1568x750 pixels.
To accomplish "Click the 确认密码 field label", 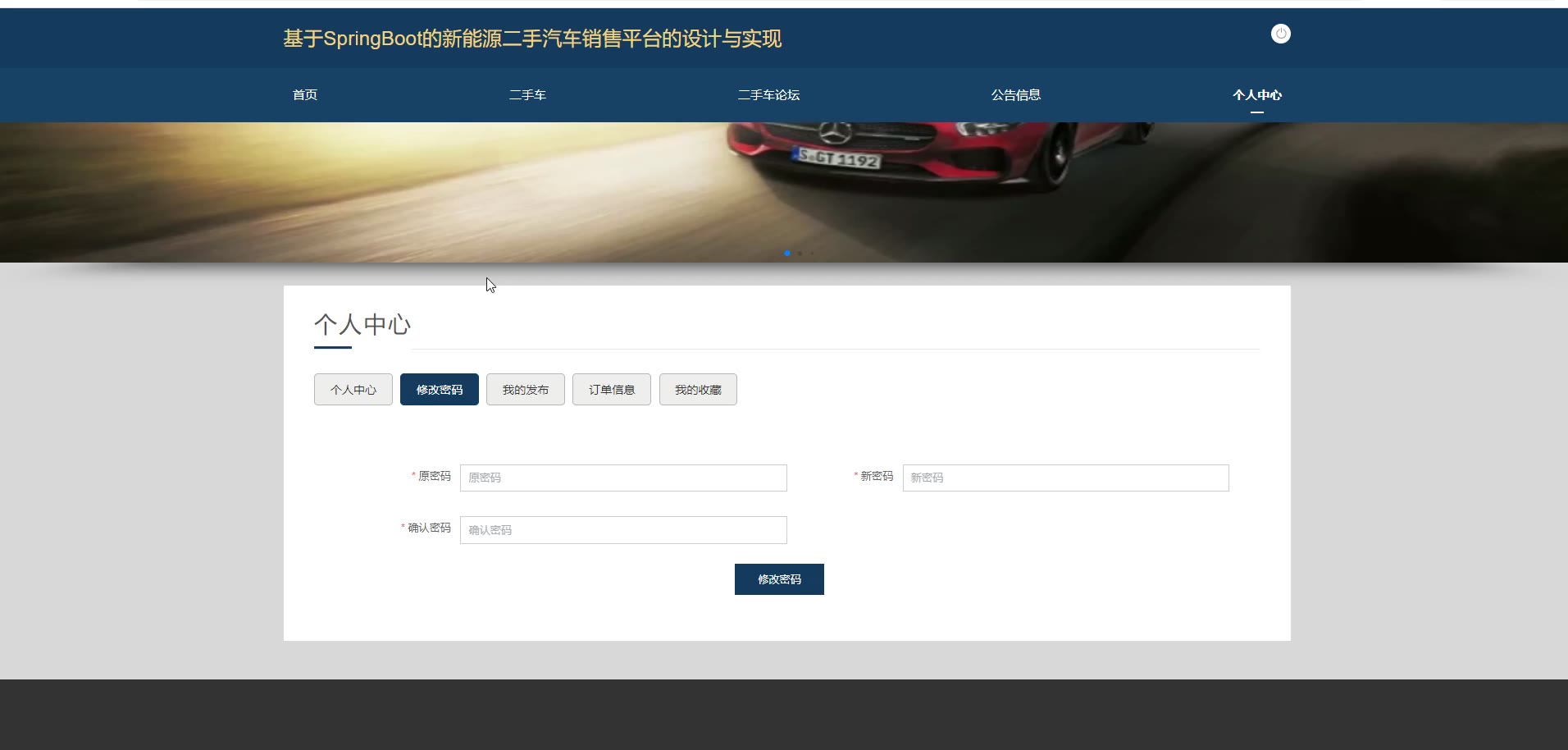I will point(429,528).
